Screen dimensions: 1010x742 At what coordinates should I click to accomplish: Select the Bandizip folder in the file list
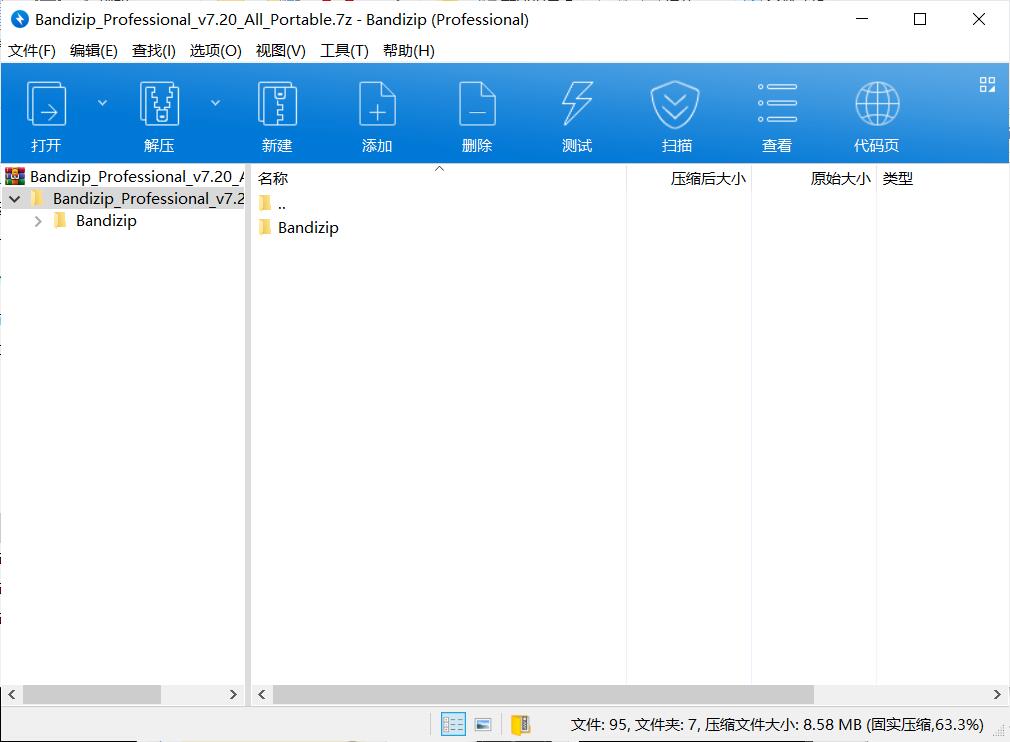307,227
